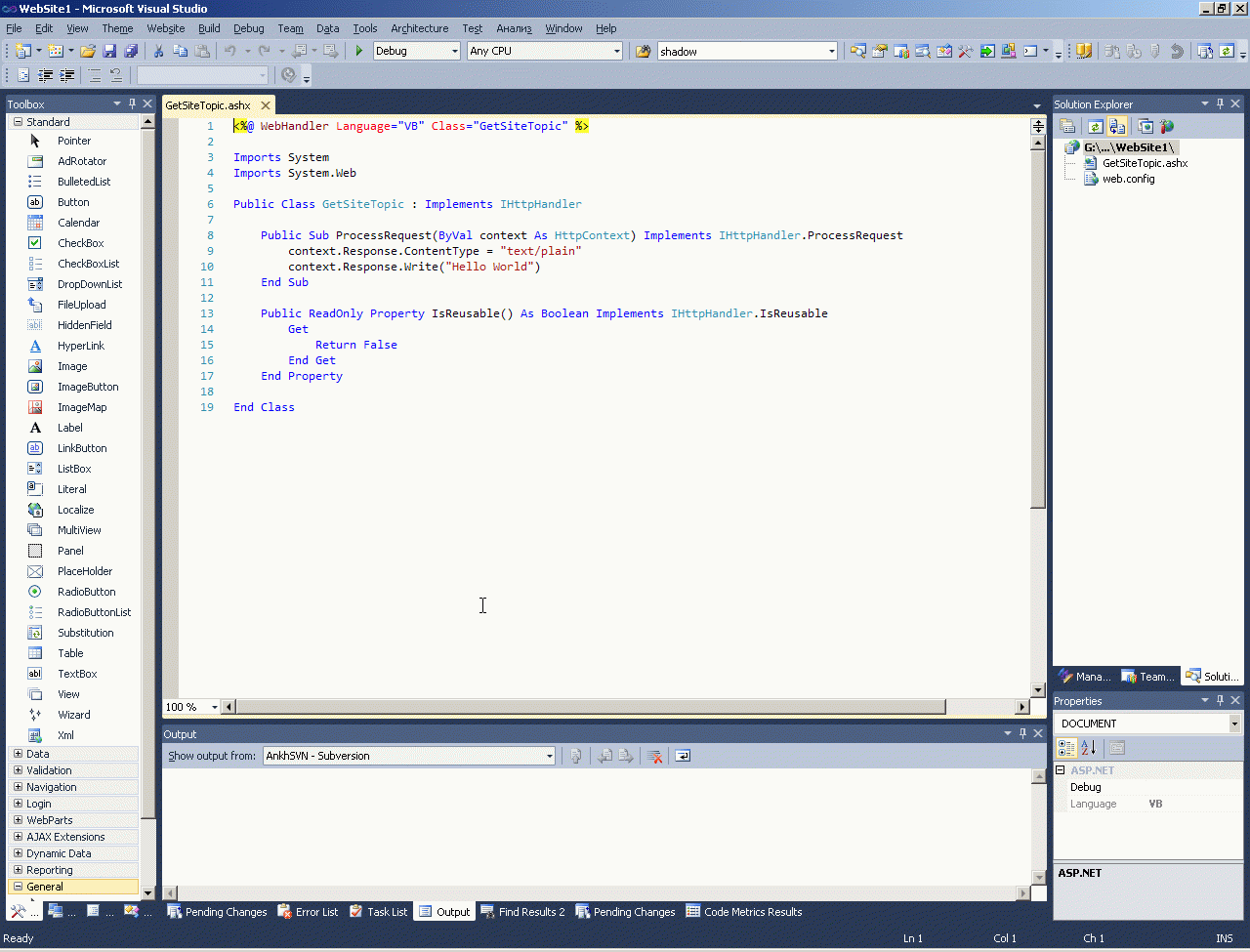Click the Find in Files toolbar icon
1250x952 pixels.
coord(643,51)
